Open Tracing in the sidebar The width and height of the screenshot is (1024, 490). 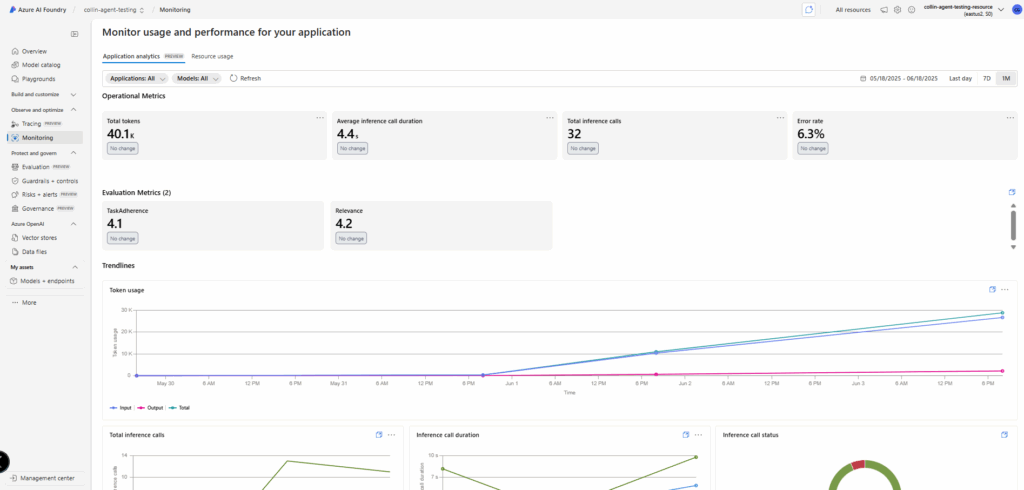pyautogui.click(x=31, y=123)
